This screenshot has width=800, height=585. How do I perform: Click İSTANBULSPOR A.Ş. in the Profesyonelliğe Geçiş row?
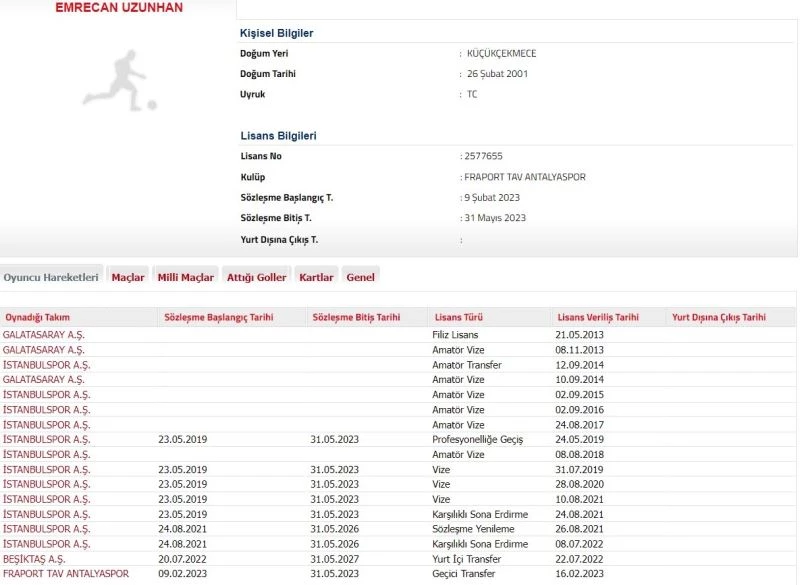pos(46,439)
